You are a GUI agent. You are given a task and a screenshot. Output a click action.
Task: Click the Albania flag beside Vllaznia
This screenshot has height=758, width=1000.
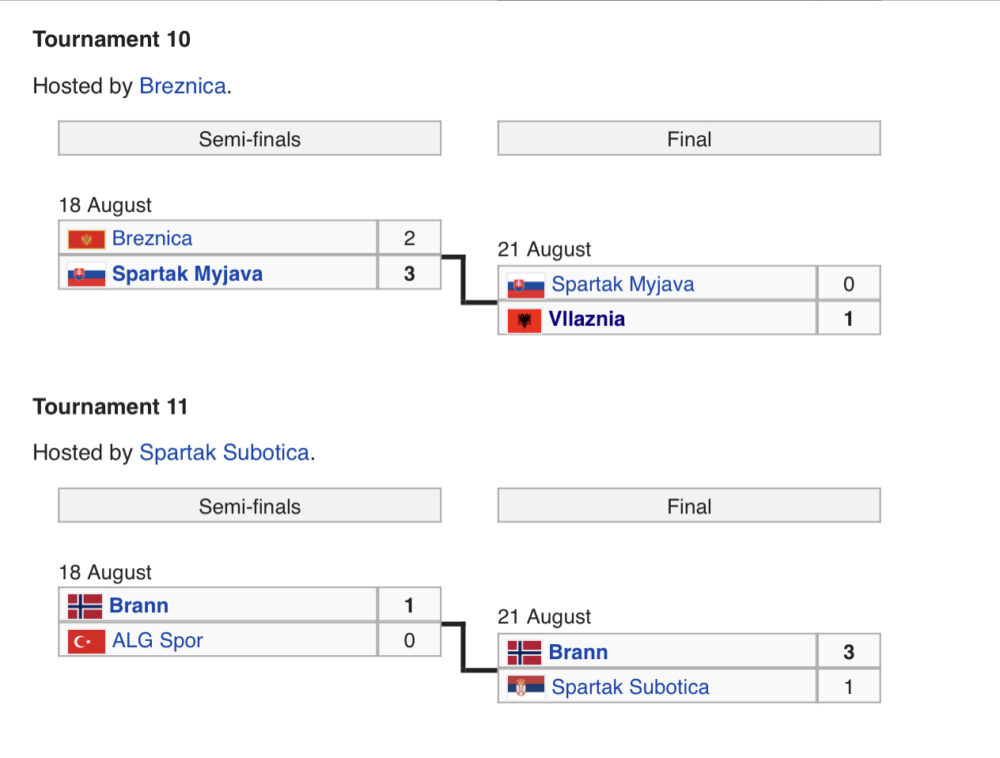coord(524,321)
